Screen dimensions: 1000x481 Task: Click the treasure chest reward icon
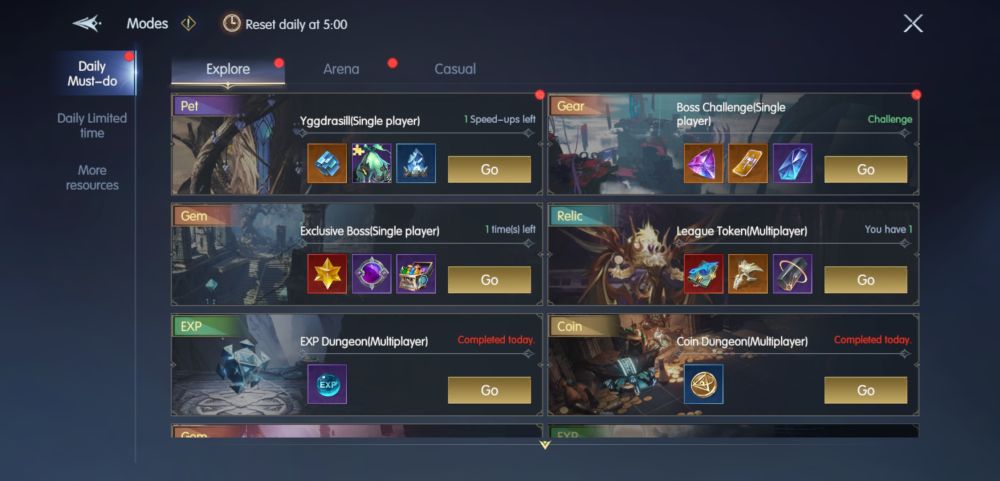click(416, 274)
